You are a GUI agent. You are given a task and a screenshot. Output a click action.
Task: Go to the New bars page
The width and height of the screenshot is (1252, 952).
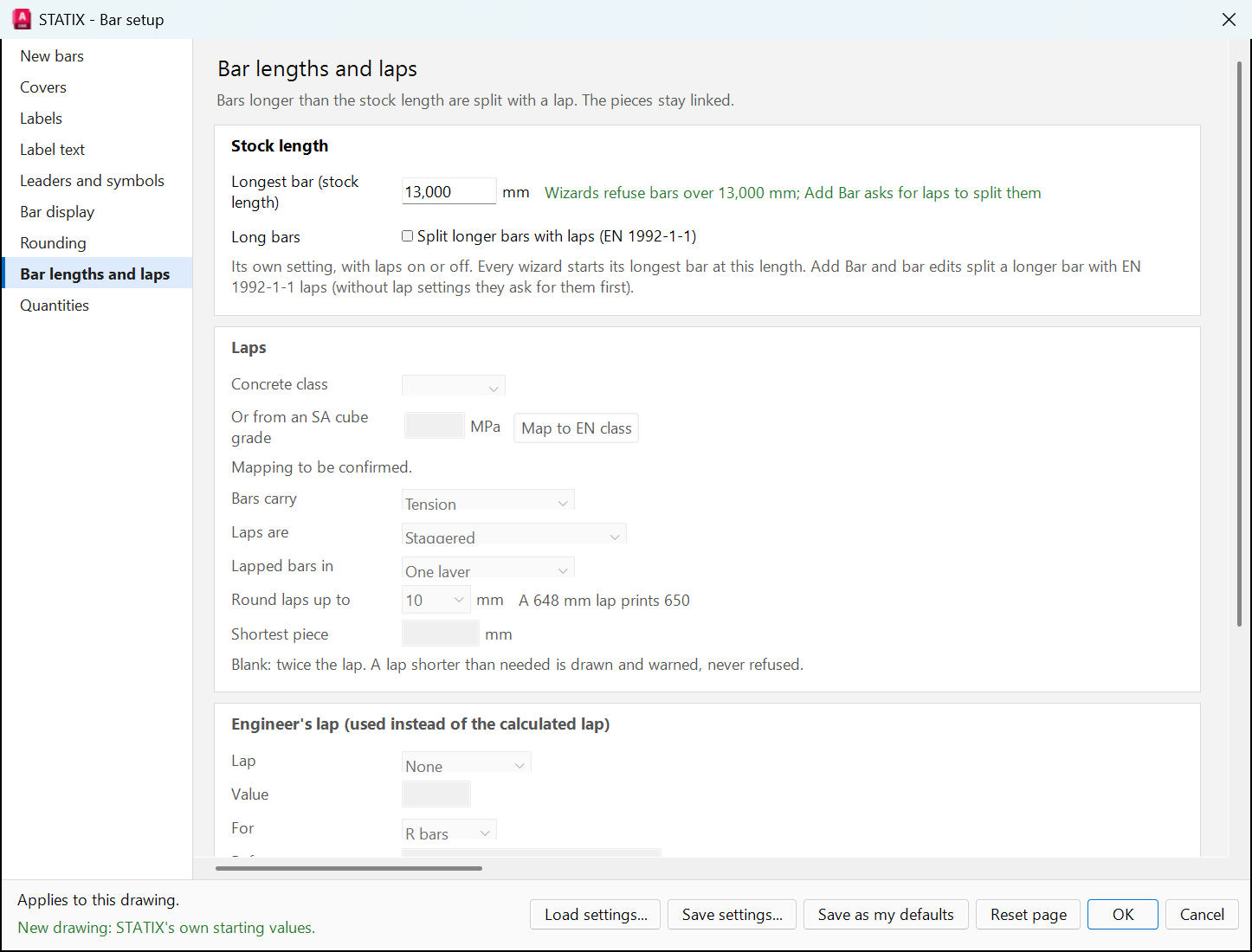pos(97,56)
